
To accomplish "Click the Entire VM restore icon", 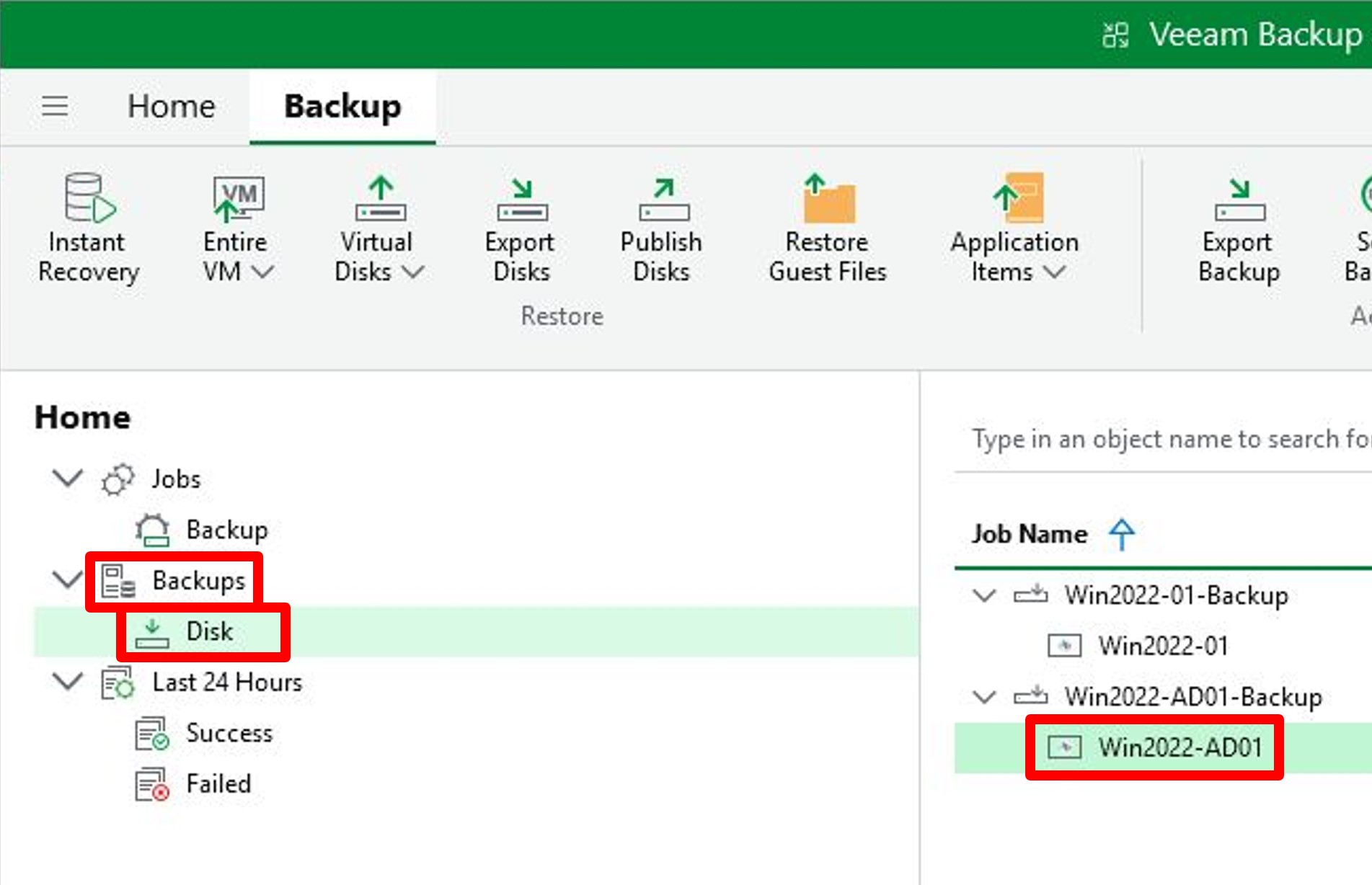I will 238,197.
